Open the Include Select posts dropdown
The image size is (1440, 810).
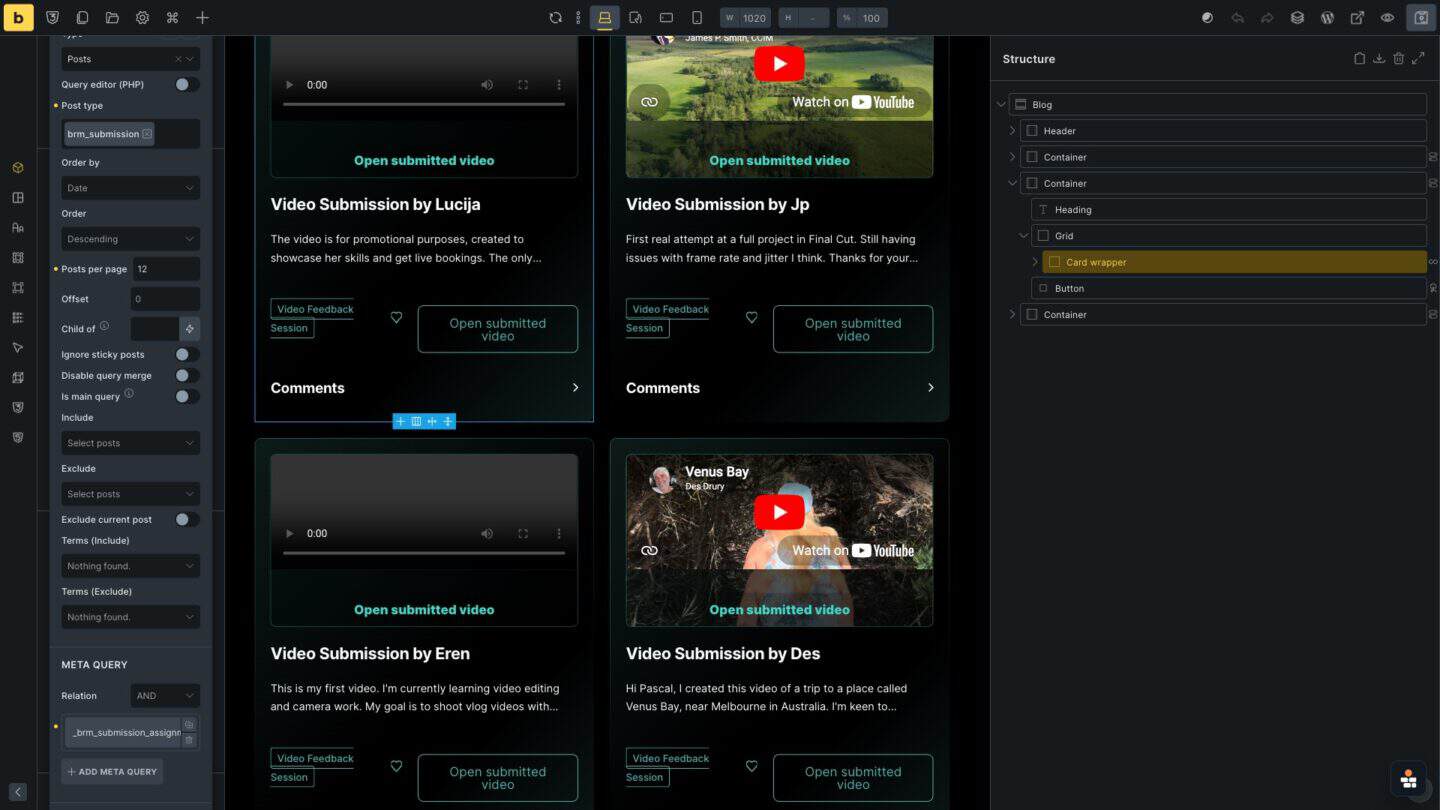point(131,443)
